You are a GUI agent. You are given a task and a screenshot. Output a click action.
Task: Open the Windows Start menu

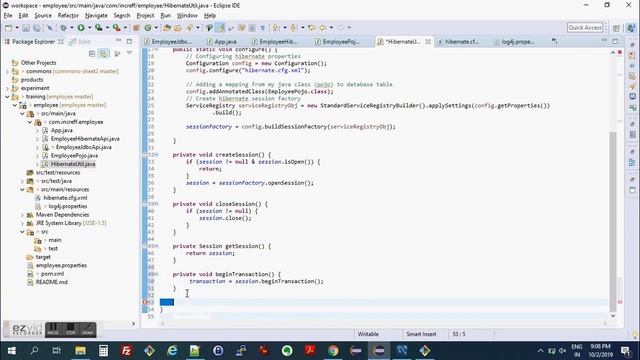(x=11, y=351)
